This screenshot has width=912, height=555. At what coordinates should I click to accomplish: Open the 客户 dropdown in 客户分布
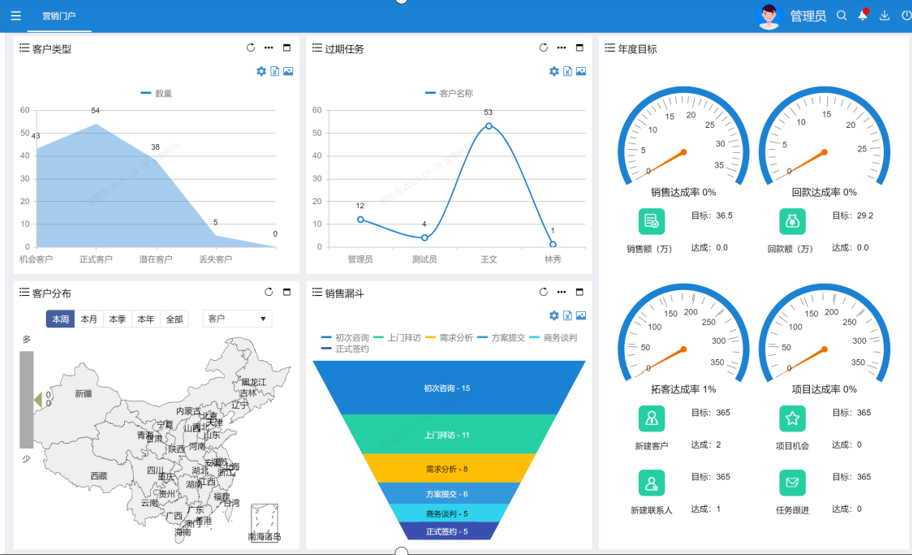pos(237,319)
